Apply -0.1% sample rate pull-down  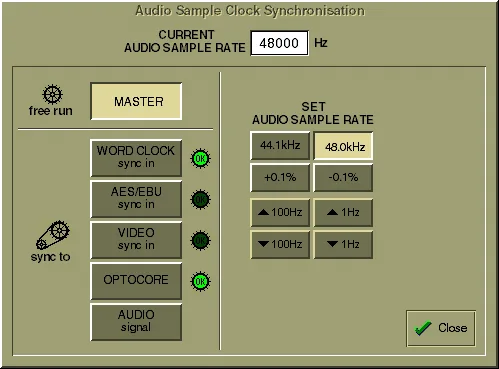pos(343,177)
